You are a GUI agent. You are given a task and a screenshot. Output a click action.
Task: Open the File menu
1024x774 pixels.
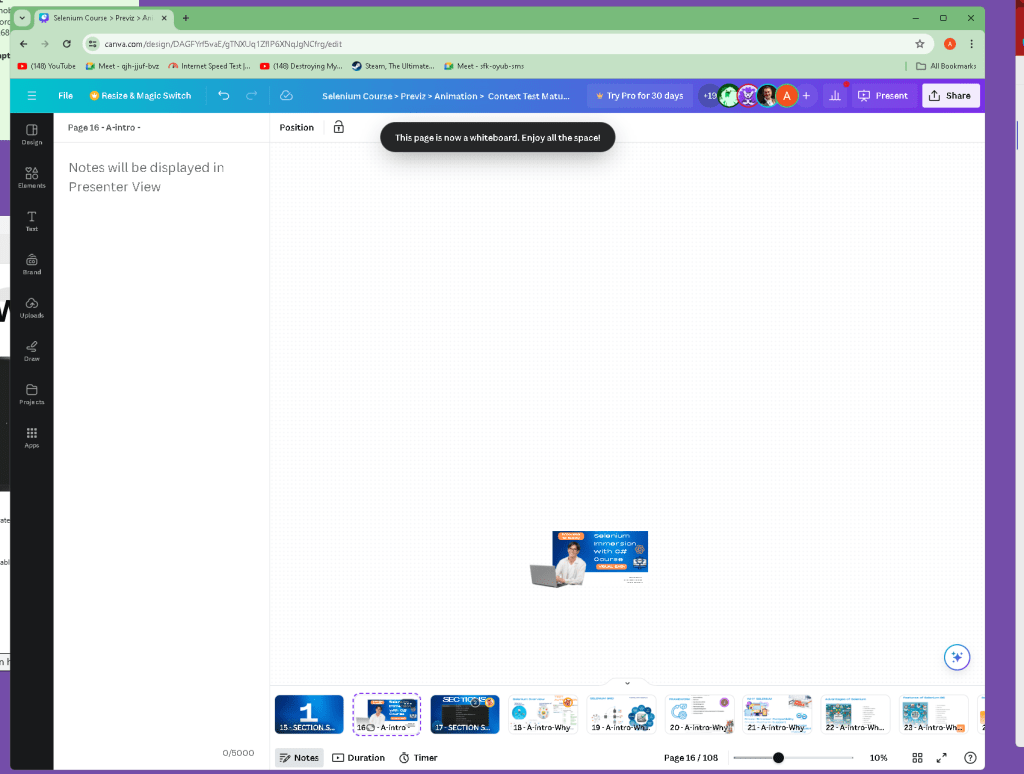pos(65,95)
